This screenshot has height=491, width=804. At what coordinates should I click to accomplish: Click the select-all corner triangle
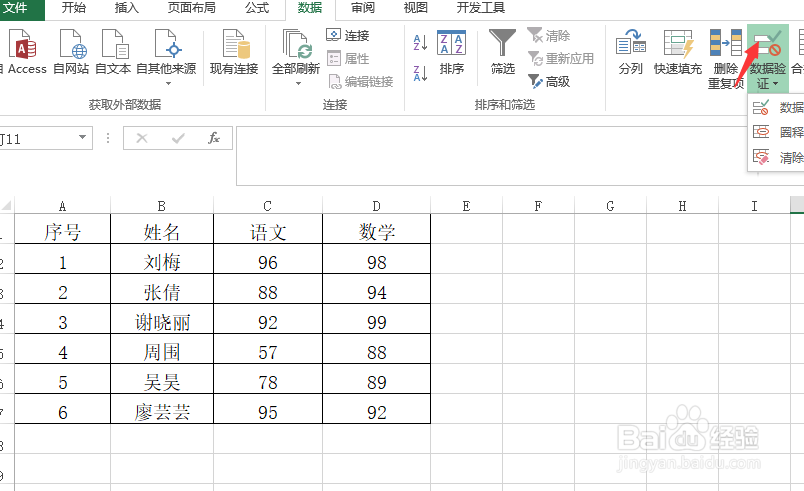pos(7,206)
